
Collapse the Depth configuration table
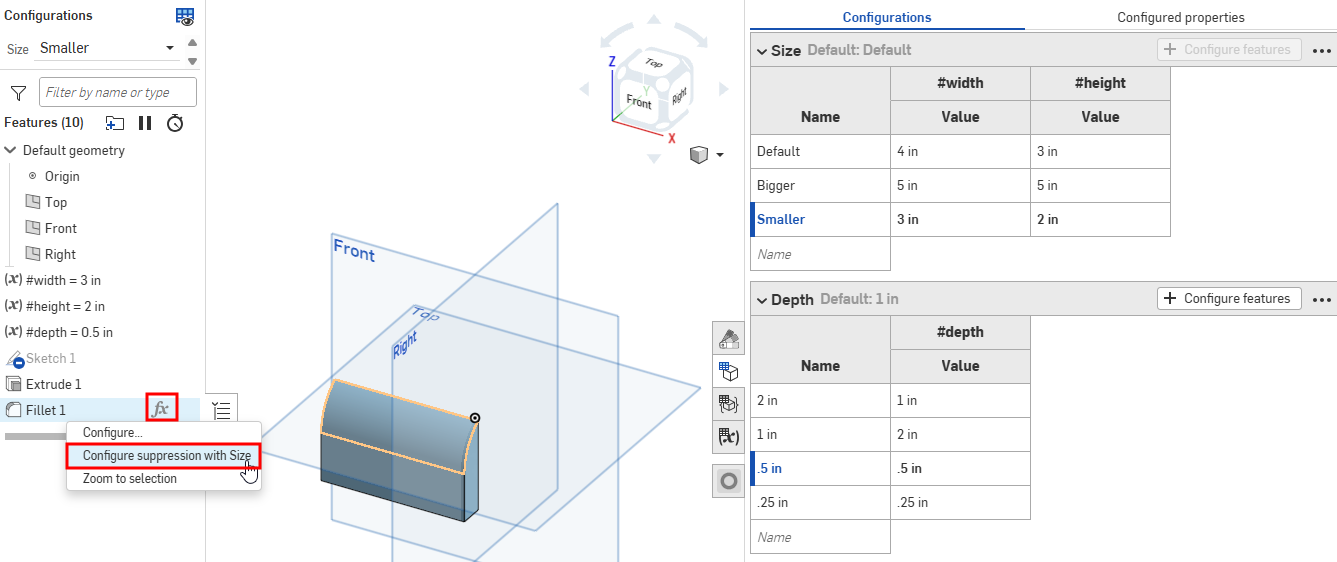pos(762,299)
